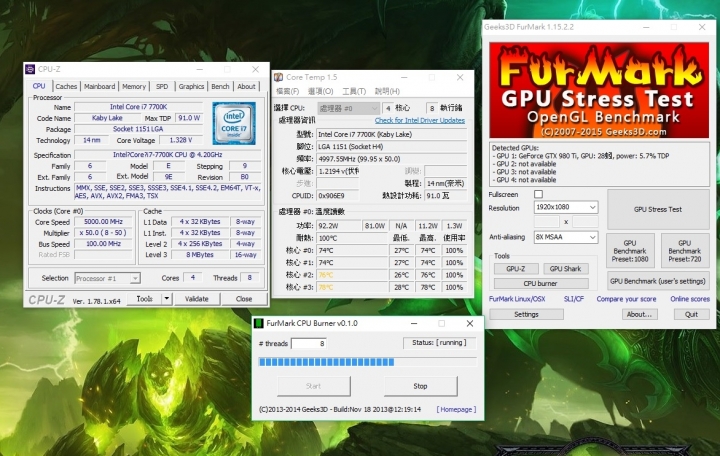
Task: Open the CPU burner tool in FurMark
Action: click(x=540, y=283)
